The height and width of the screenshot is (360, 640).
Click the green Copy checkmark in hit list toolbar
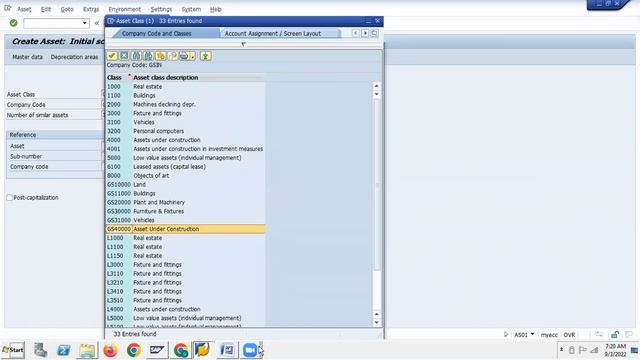[112, 56]
